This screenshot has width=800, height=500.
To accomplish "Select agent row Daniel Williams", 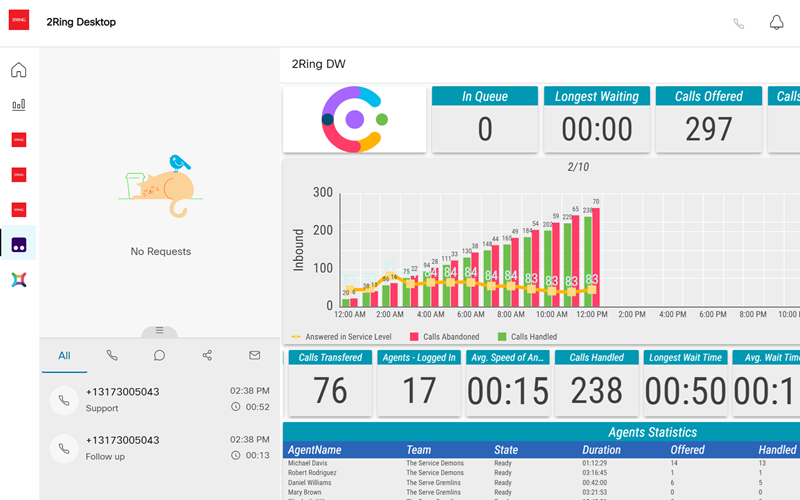I will click(541, 483).
